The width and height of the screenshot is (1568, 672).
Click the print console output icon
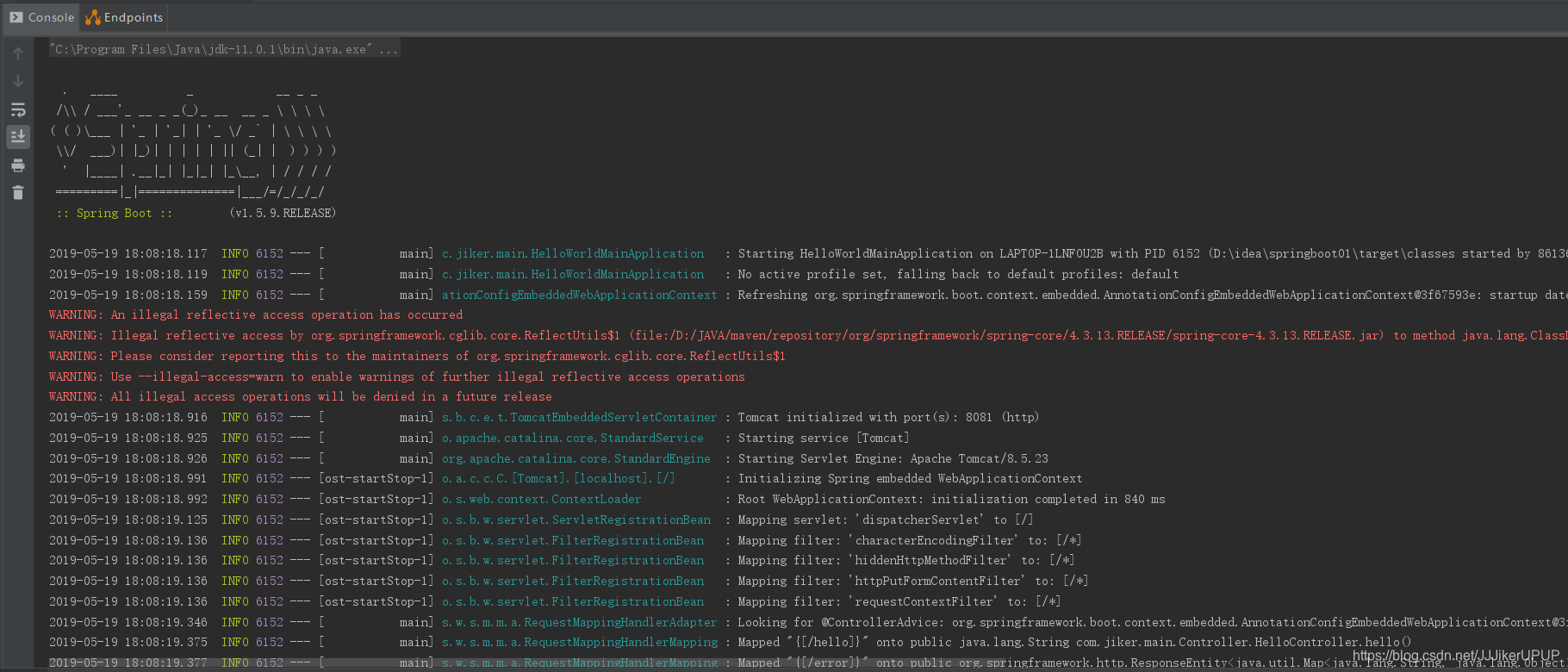[x=18, y=165]
